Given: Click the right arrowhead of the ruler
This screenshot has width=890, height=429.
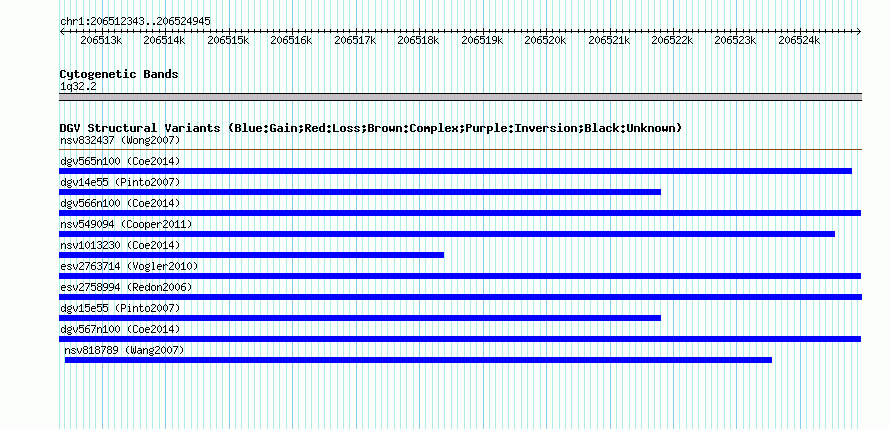Looking at the screenshot, I should 859,32.
